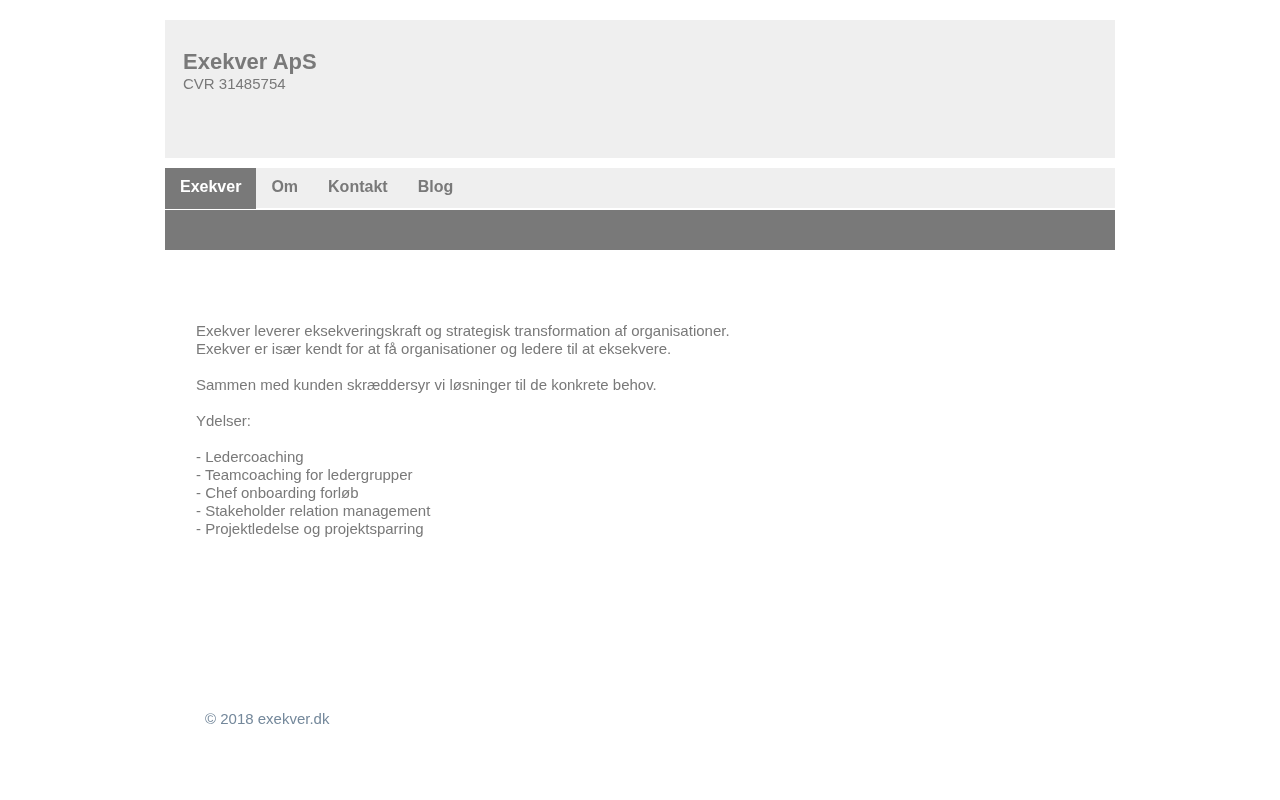Image resolution: width=1280 pixels, height=800 pixels.
Task: Select the Teamcoaching for ledergrupper line
Action: [x=308, y=475]
